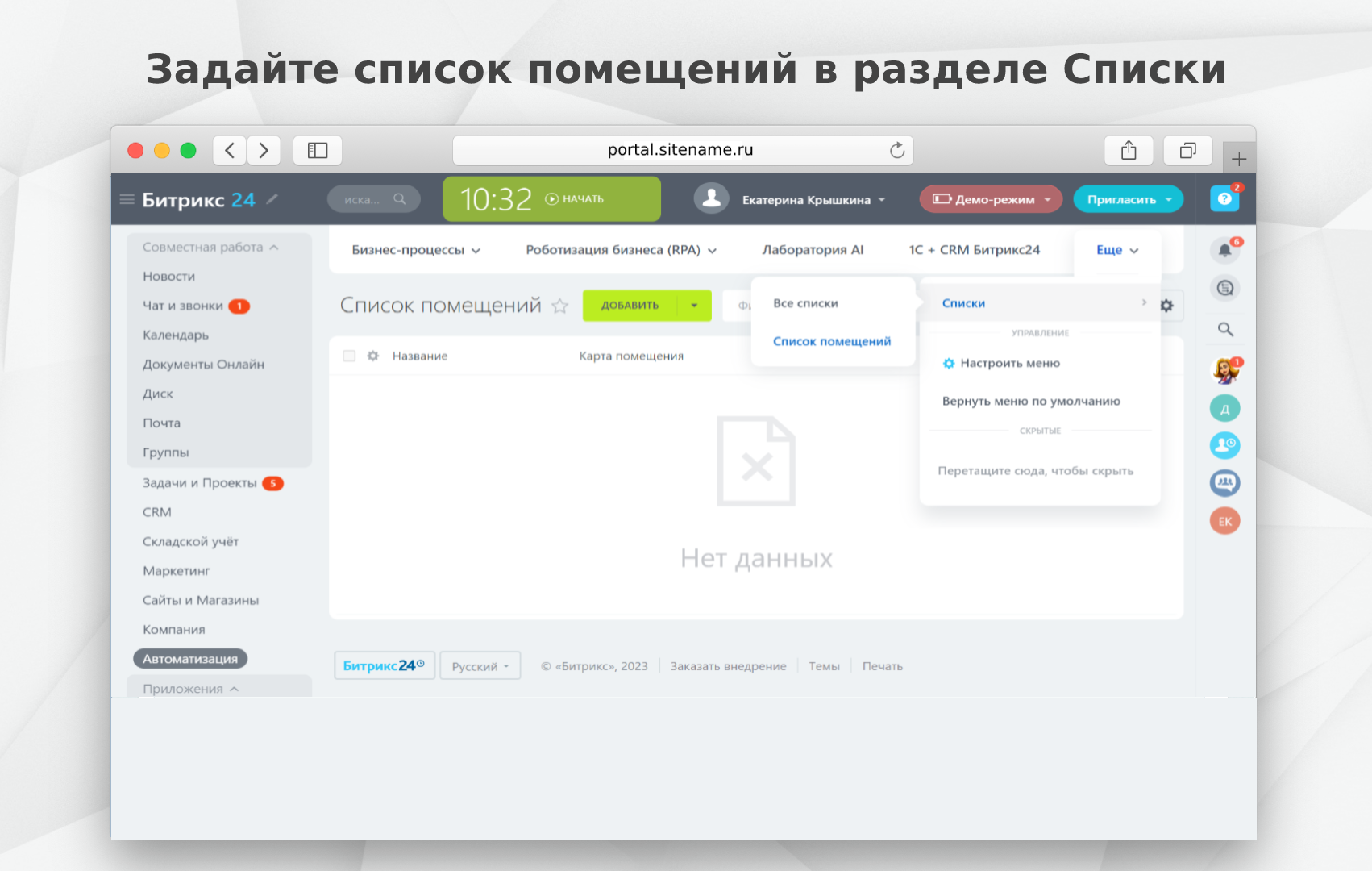This screenshot has height=871, width=1372.
Task: Open the Бизнес-процессы dropdown
Action: pyautogui.click(x=416, y=250)
